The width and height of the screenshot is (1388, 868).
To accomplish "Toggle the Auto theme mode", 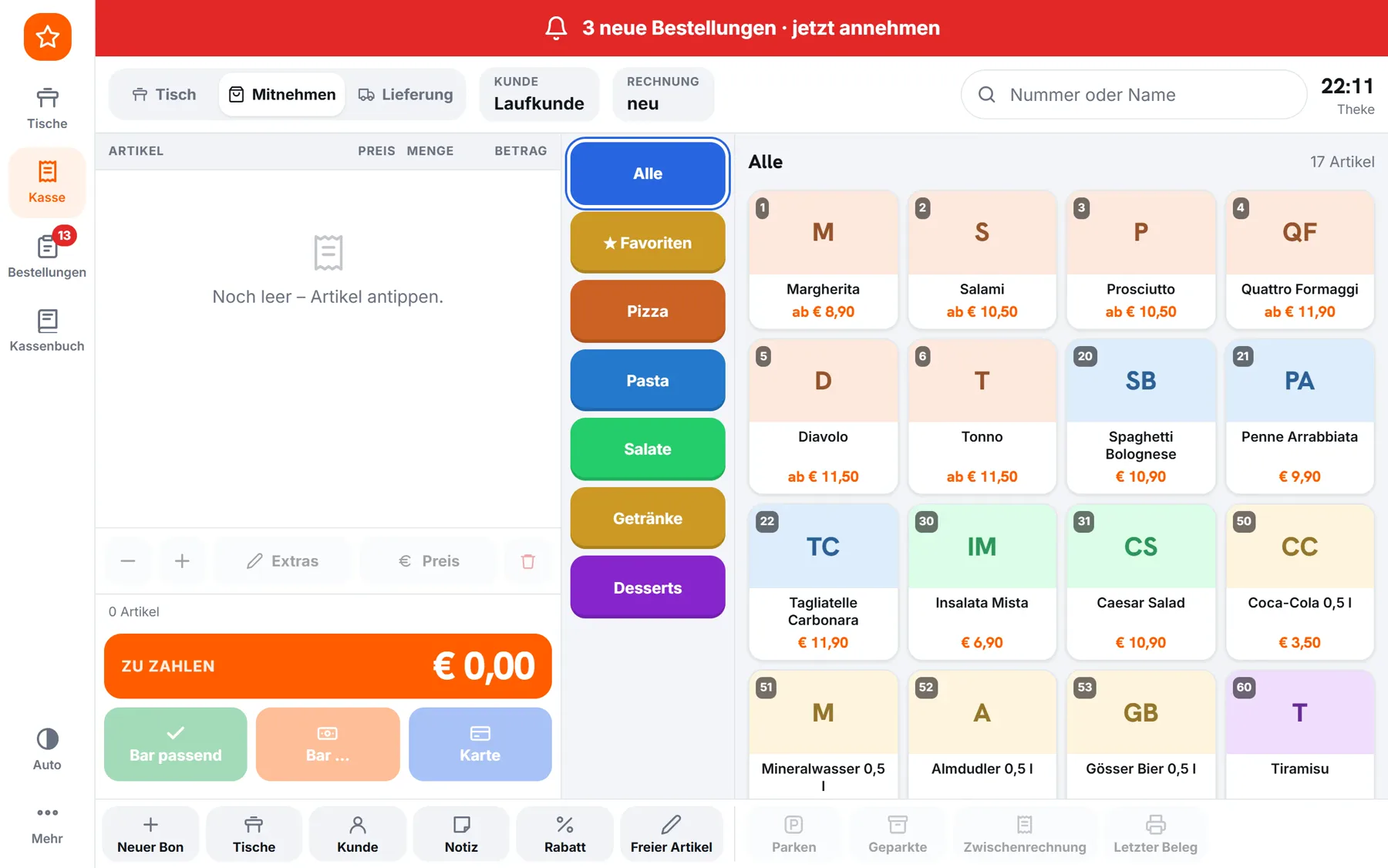I will (x=47, y=749).
